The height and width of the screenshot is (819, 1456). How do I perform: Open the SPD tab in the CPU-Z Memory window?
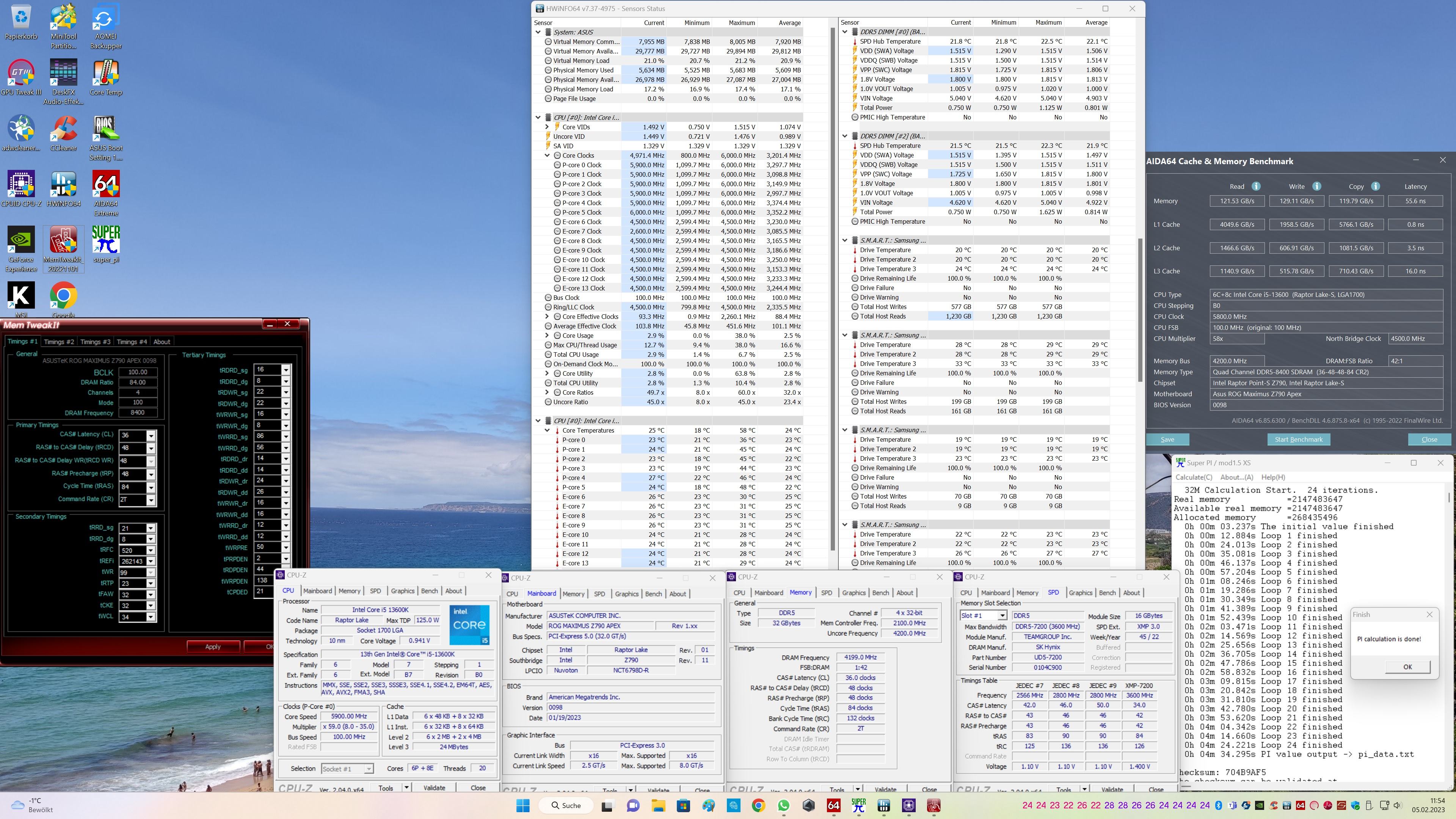pyautogui.click(x=826, y=593)
